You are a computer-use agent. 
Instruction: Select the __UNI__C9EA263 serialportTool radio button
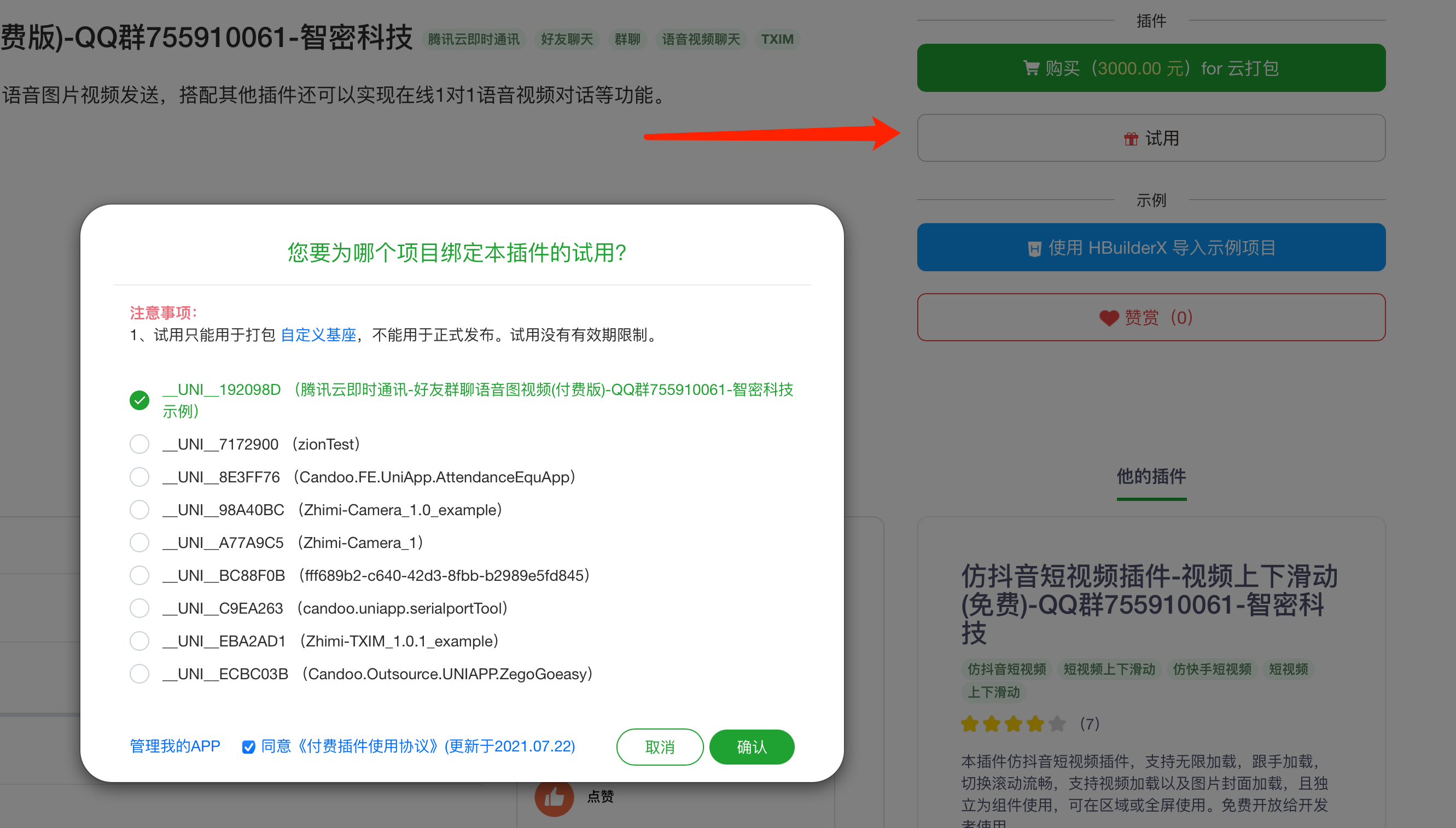click(139, 608)
